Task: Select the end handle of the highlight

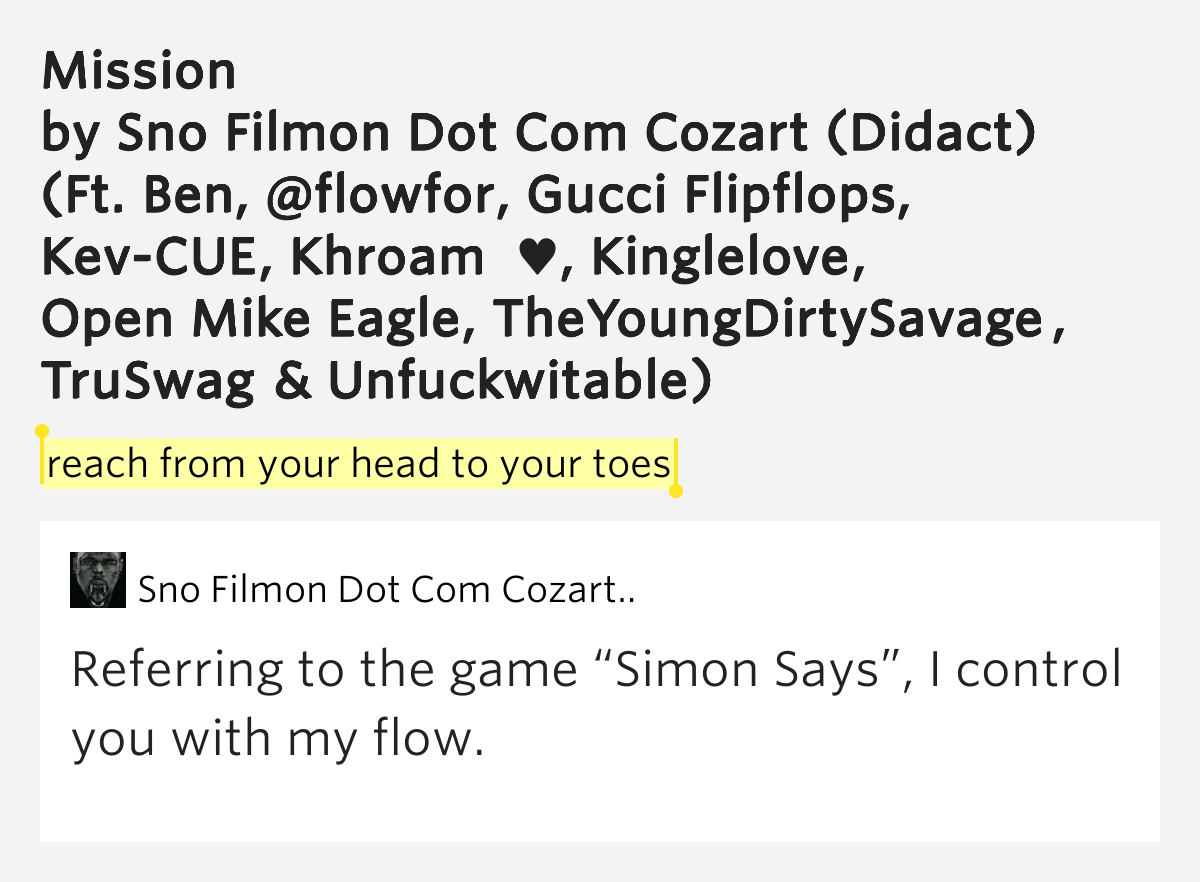Action: pos(676,491)
